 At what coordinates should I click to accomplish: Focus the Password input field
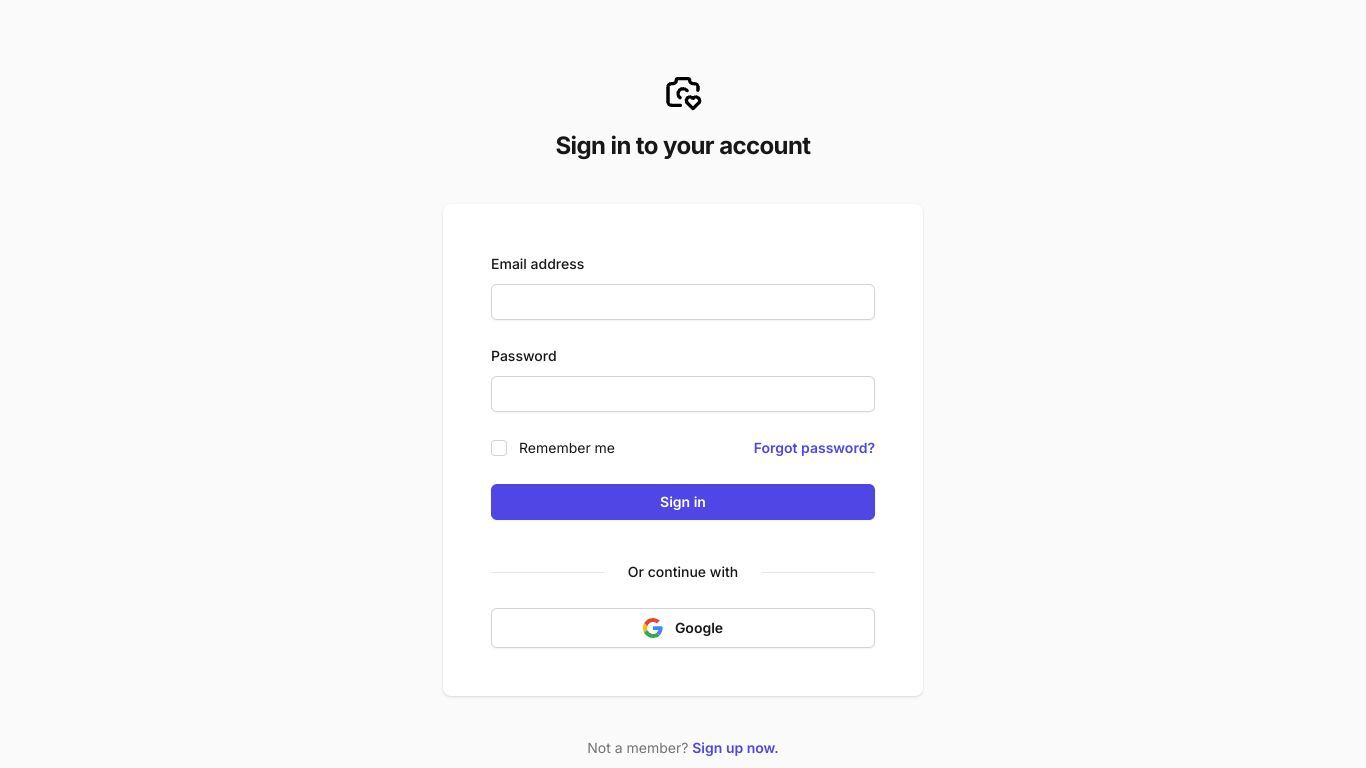point(683,394)
